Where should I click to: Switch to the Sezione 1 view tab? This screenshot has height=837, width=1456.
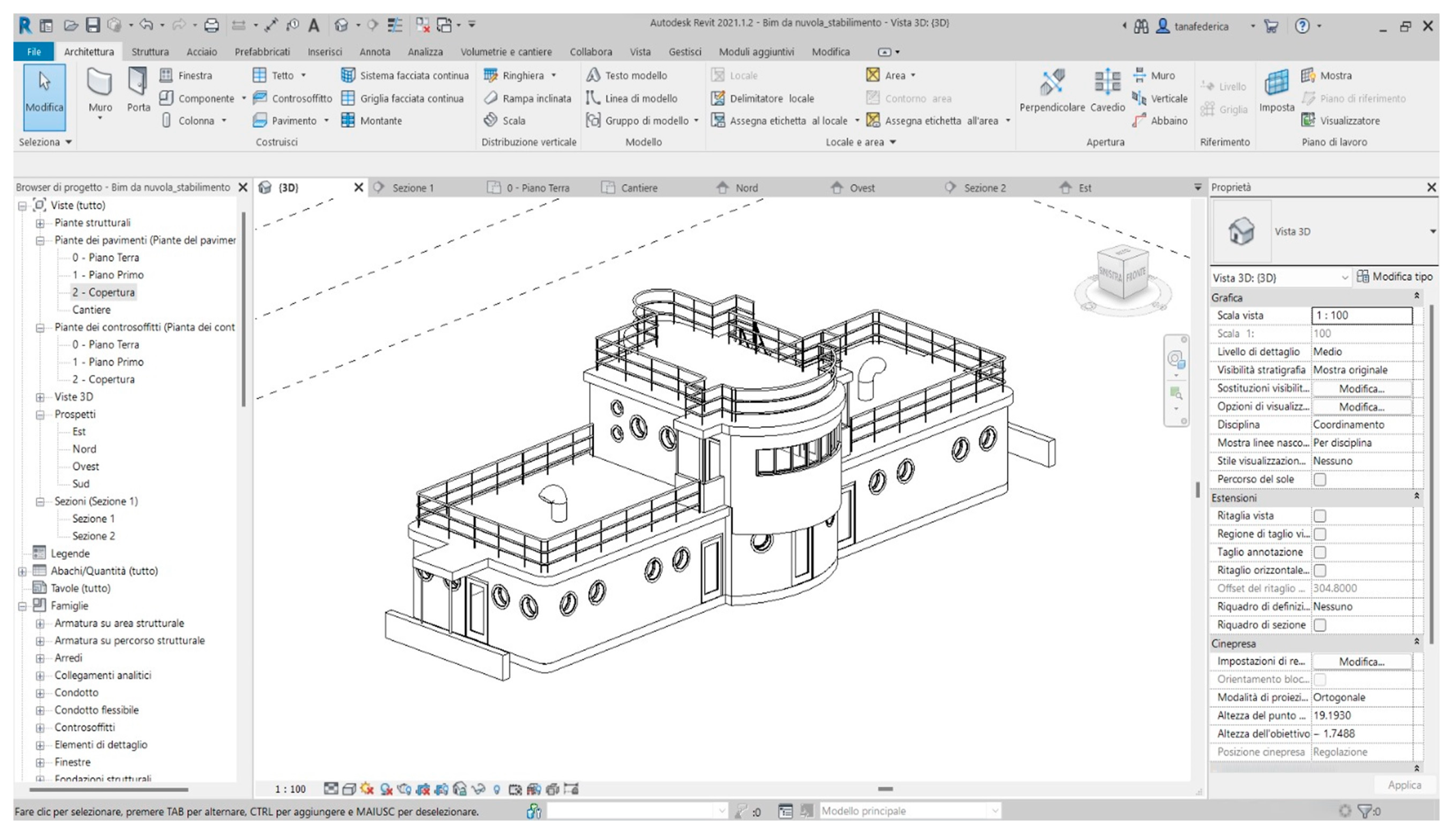413,188
